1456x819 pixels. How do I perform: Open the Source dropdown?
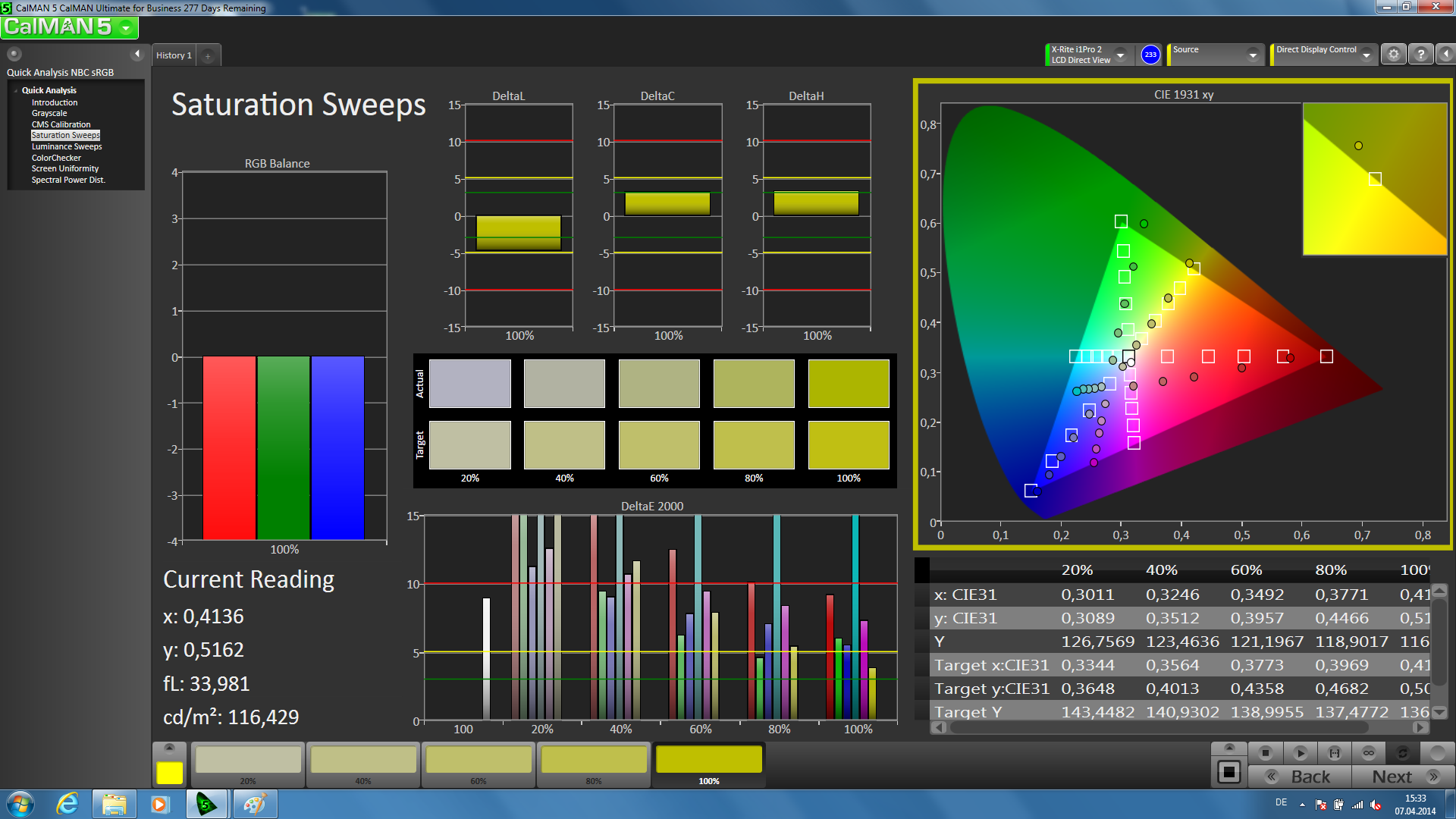(x=1252, y=55)
